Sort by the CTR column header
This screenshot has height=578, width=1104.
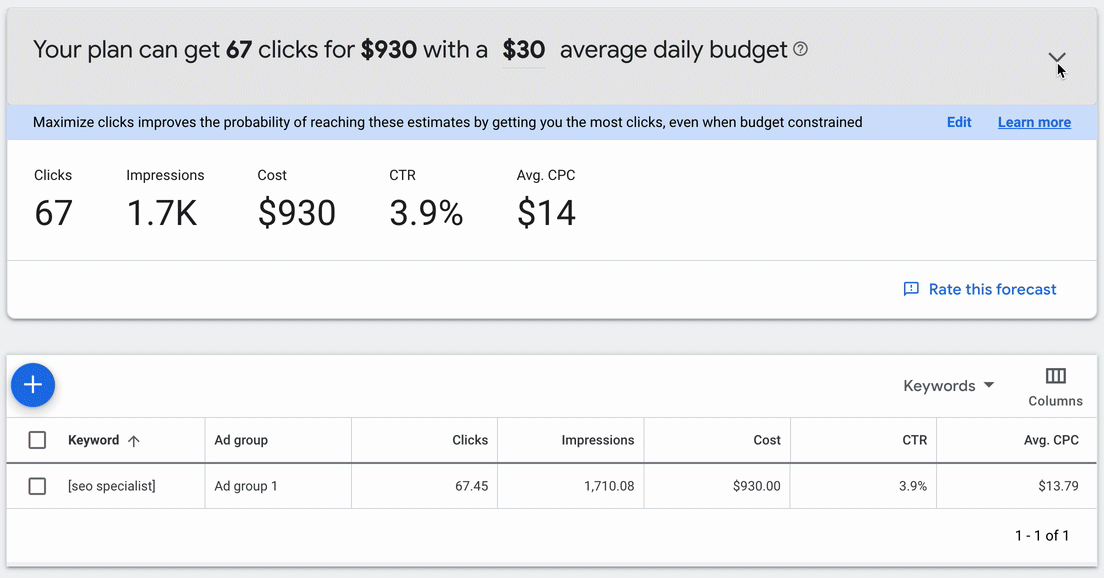pyautogui.click(x=915, y=440)
